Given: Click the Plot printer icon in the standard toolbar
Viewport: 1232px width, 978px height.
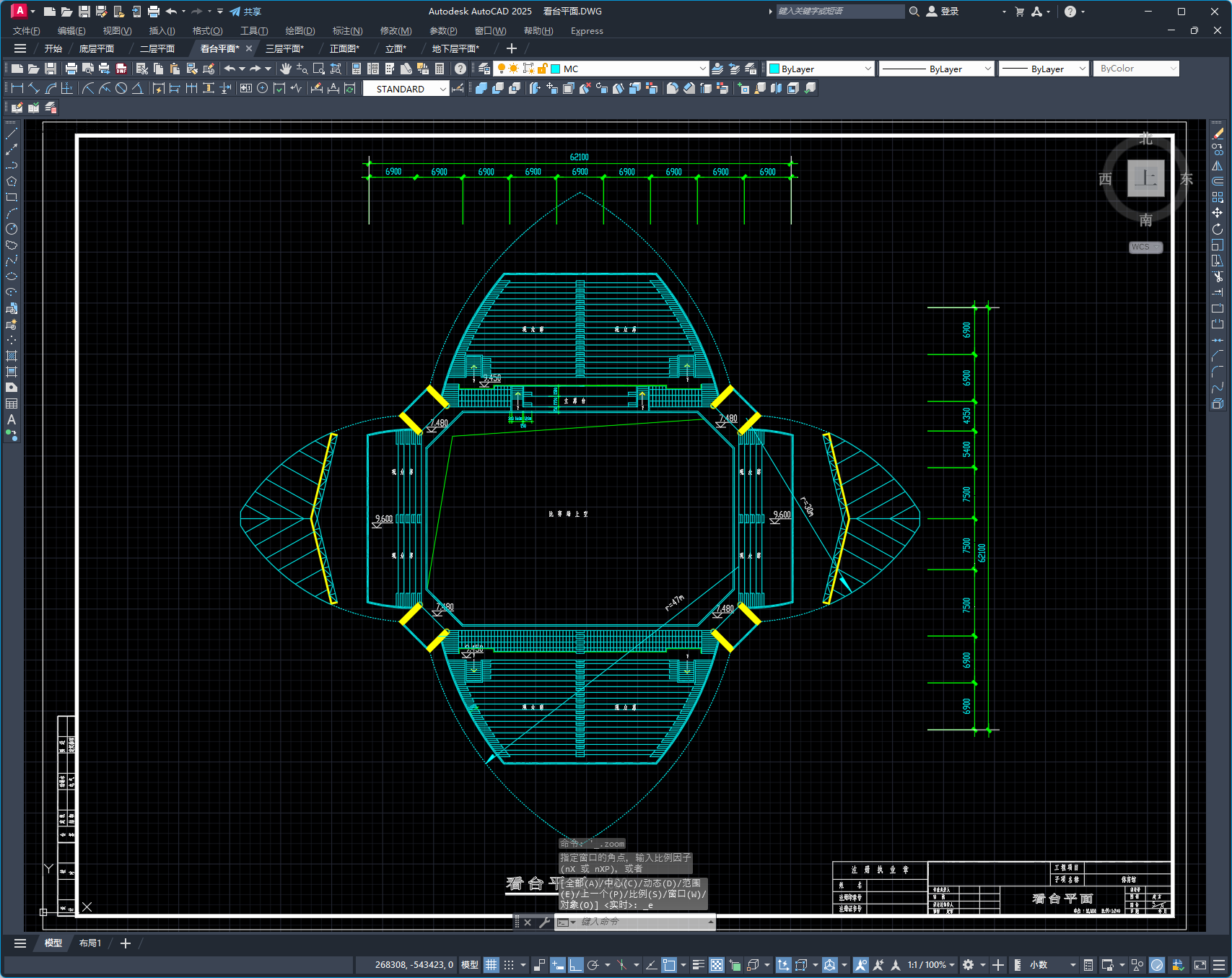Looking at the screenshot, I should [x=71, y=69].
